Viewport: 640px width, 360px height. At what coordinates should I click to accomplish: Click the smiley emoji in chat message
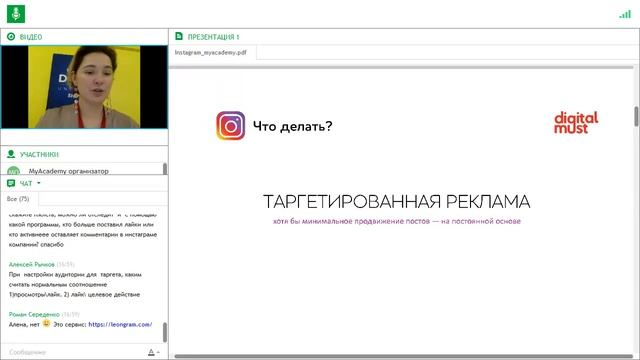(x=47, y=324)
